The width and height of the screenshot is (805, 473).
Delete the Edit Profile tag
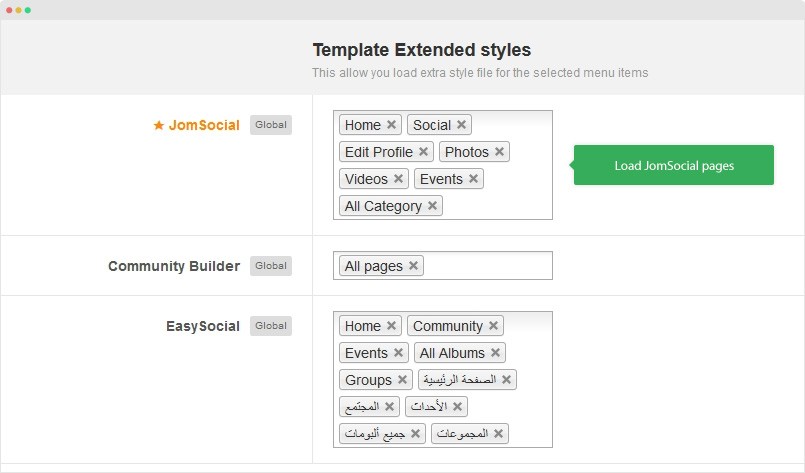[423, 152]
